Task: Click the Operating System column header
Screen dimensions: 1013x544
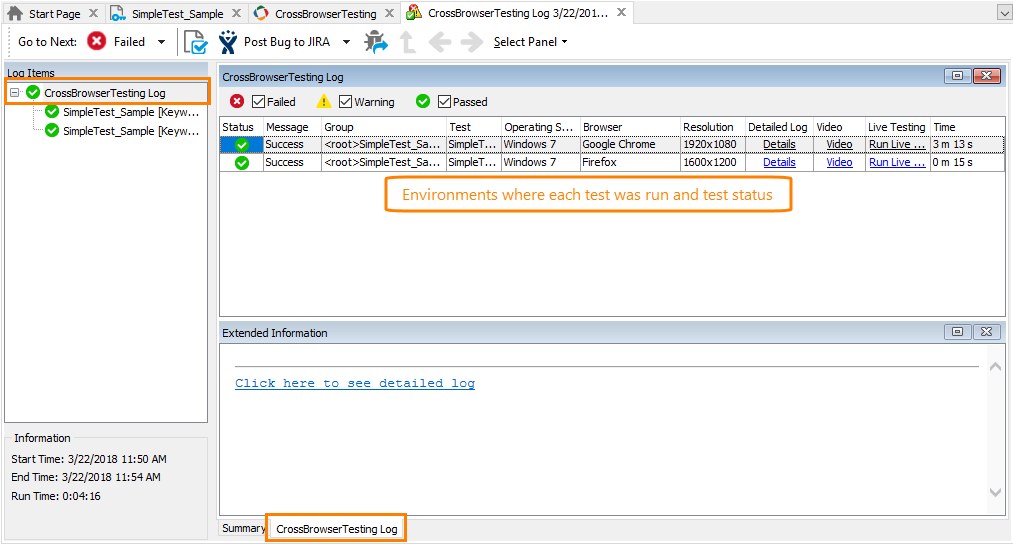Action: pyautogui.click(x=540, y=127)
